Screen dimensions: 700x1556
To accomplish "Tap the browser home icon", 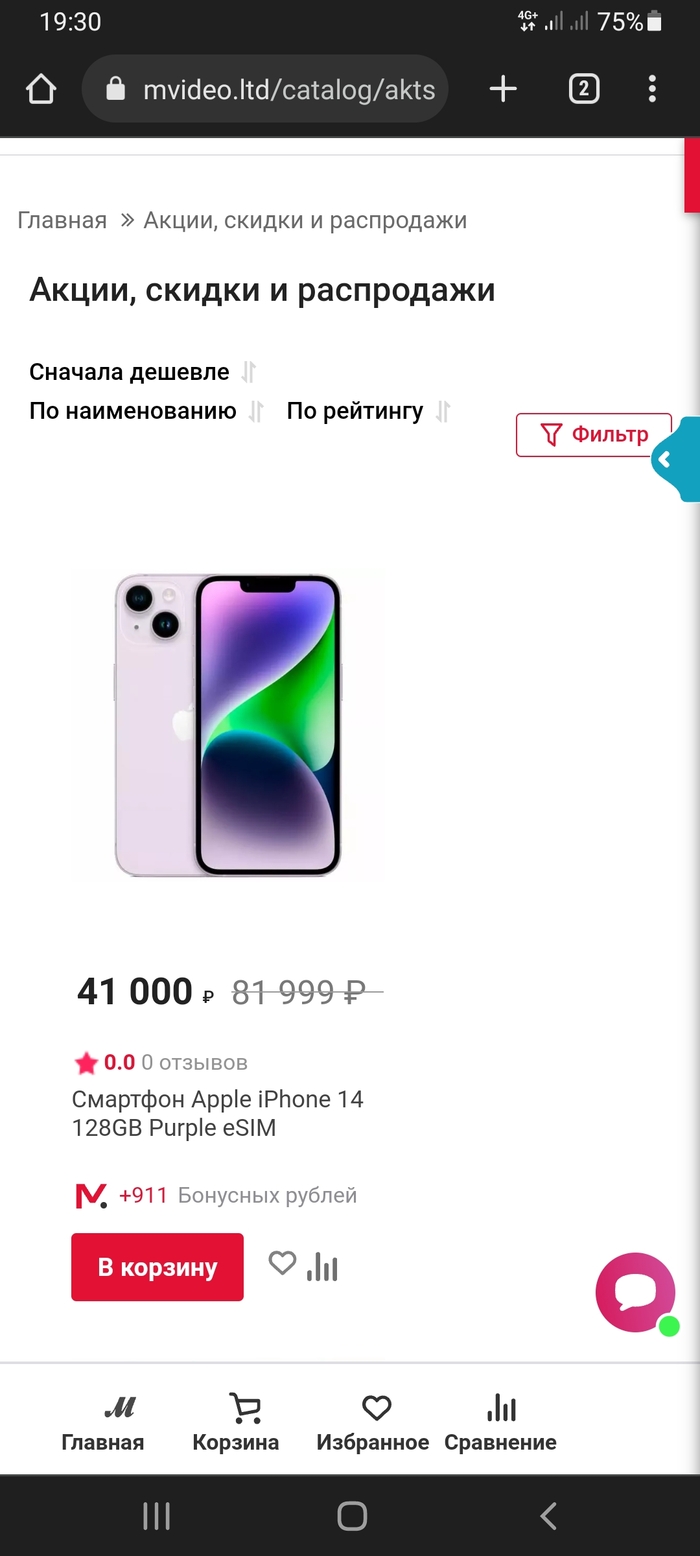I will pos(40,90).
